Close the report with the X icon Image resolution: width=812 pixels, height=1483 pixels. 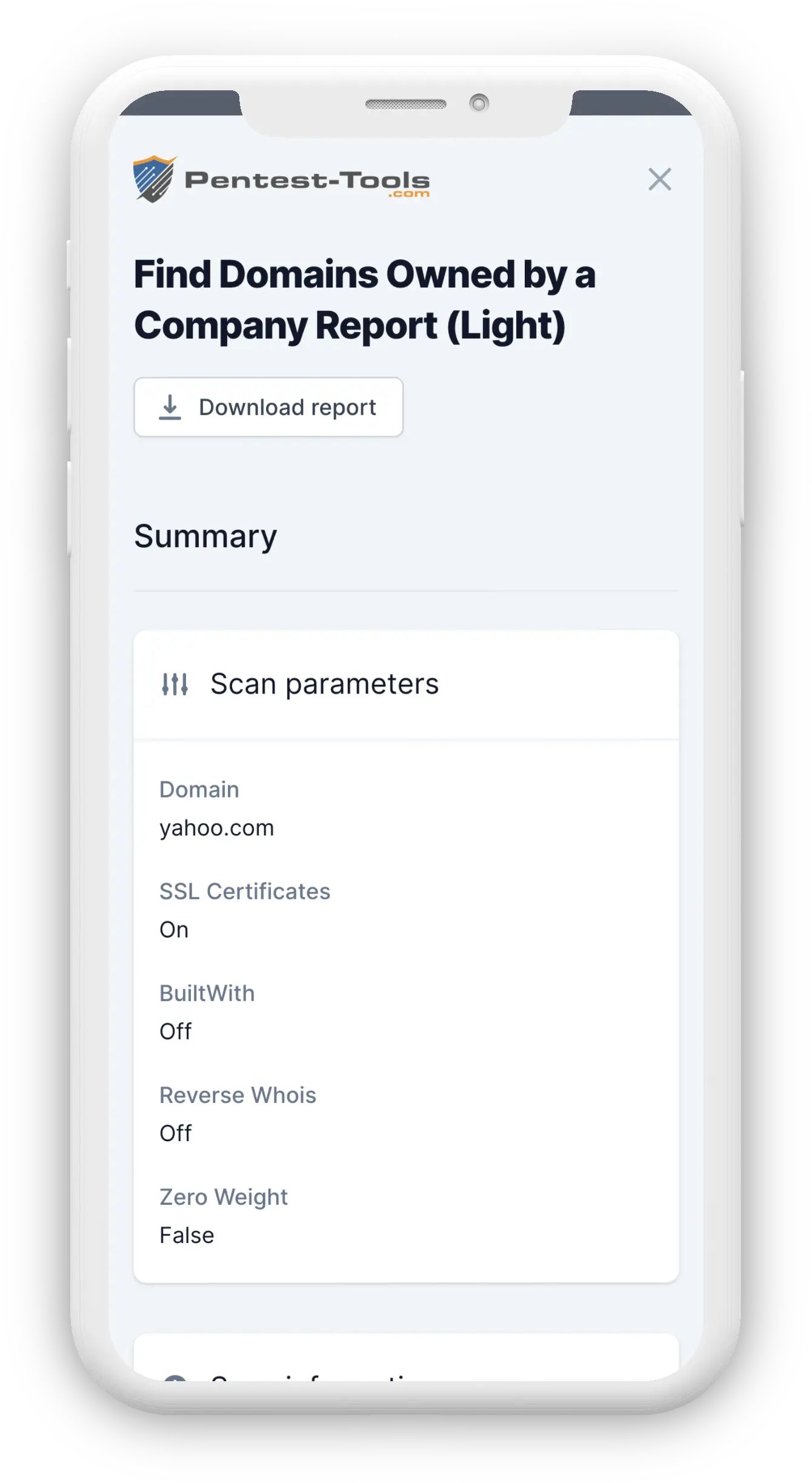[659, 179]
